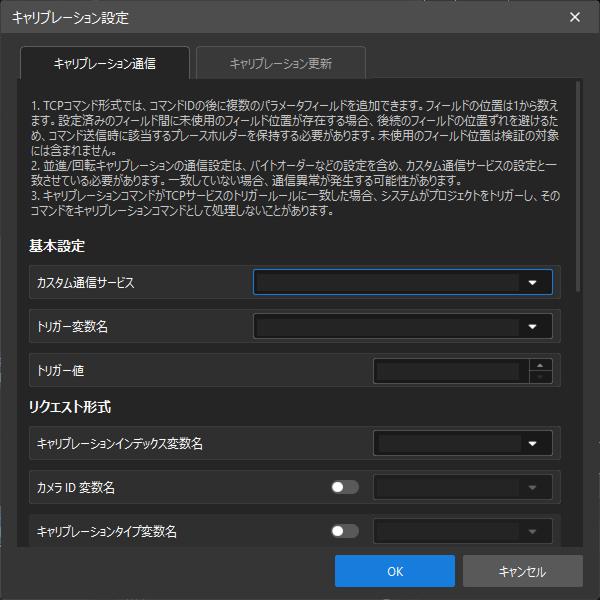Click the vertical scrollbar of the settings panel

tap(578, 187)
